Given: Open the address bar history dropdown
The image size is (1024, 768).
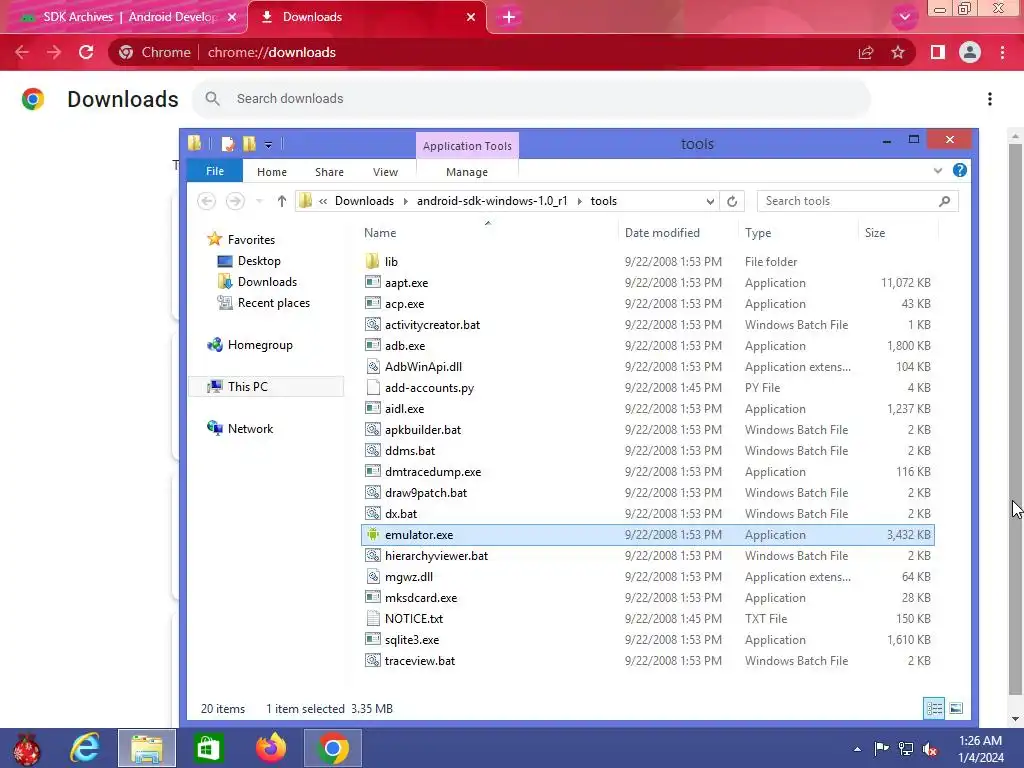Looking at the screenshot, I should pos(710,201).
